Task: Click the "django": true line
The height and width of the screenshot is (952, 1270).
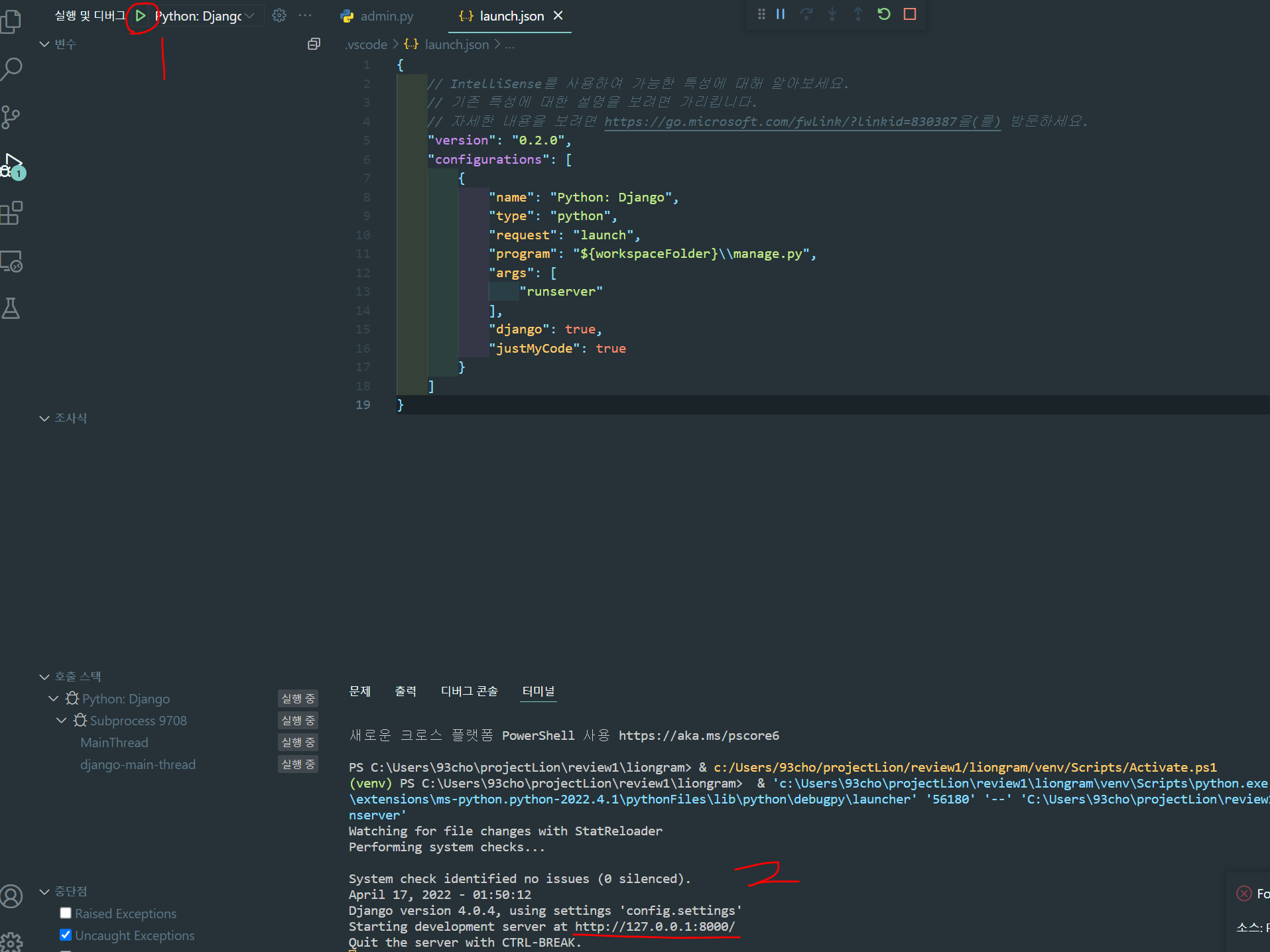Action: pyautogui.click(x=545, y=329)
